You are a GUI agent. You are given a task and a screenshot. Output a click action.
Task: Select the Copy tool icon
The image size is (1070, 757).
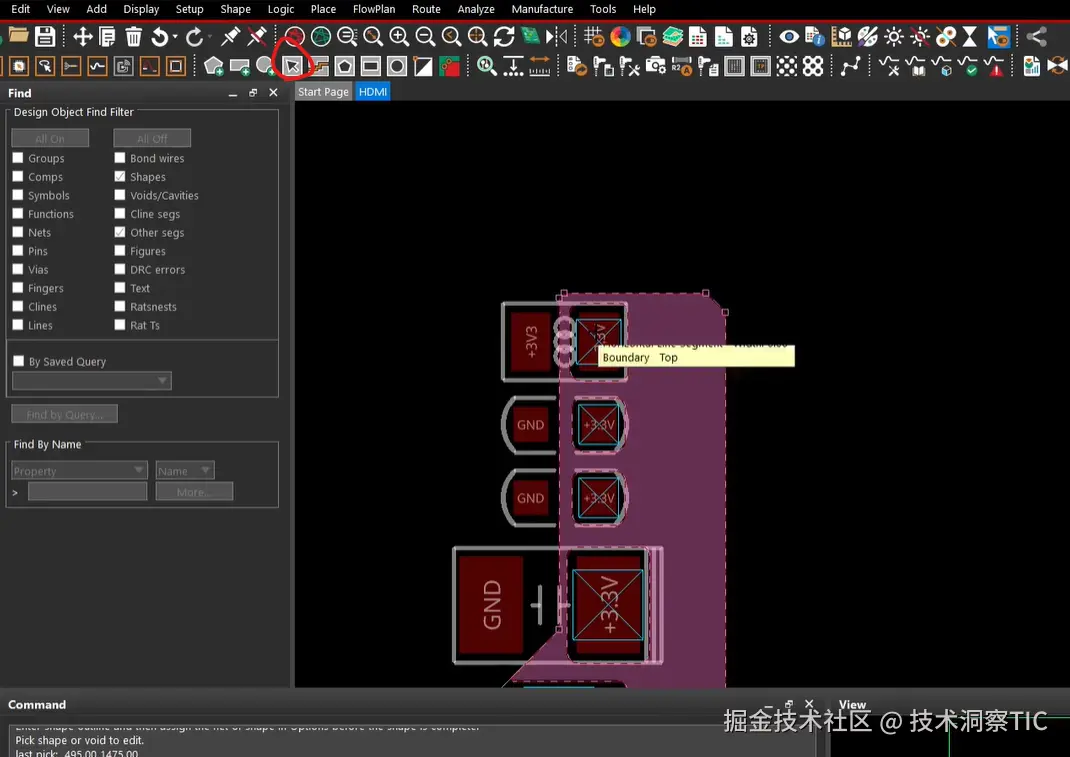tap(107, 36)
